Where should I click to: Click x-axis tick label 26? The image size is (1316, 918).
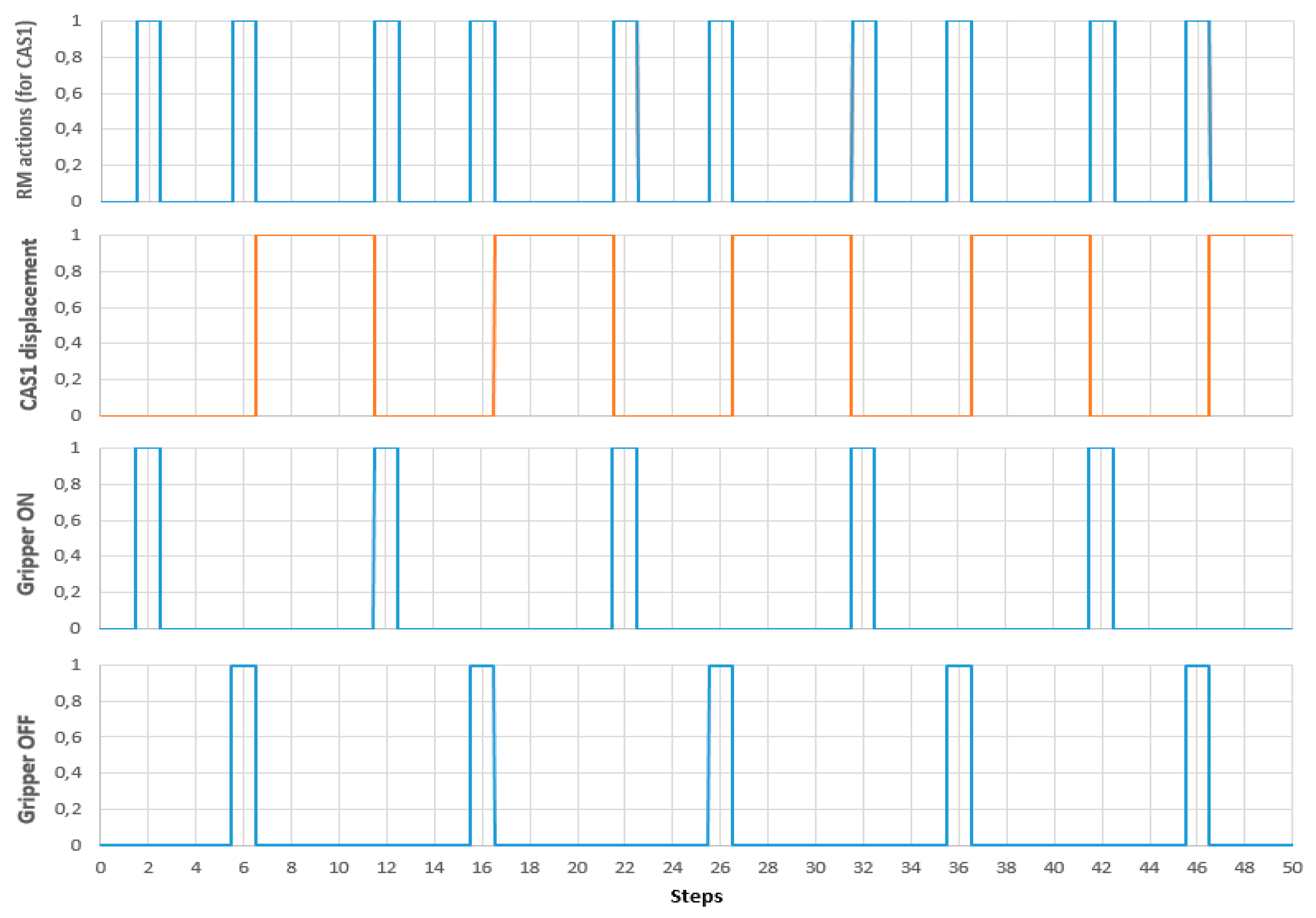coord(720,867)
